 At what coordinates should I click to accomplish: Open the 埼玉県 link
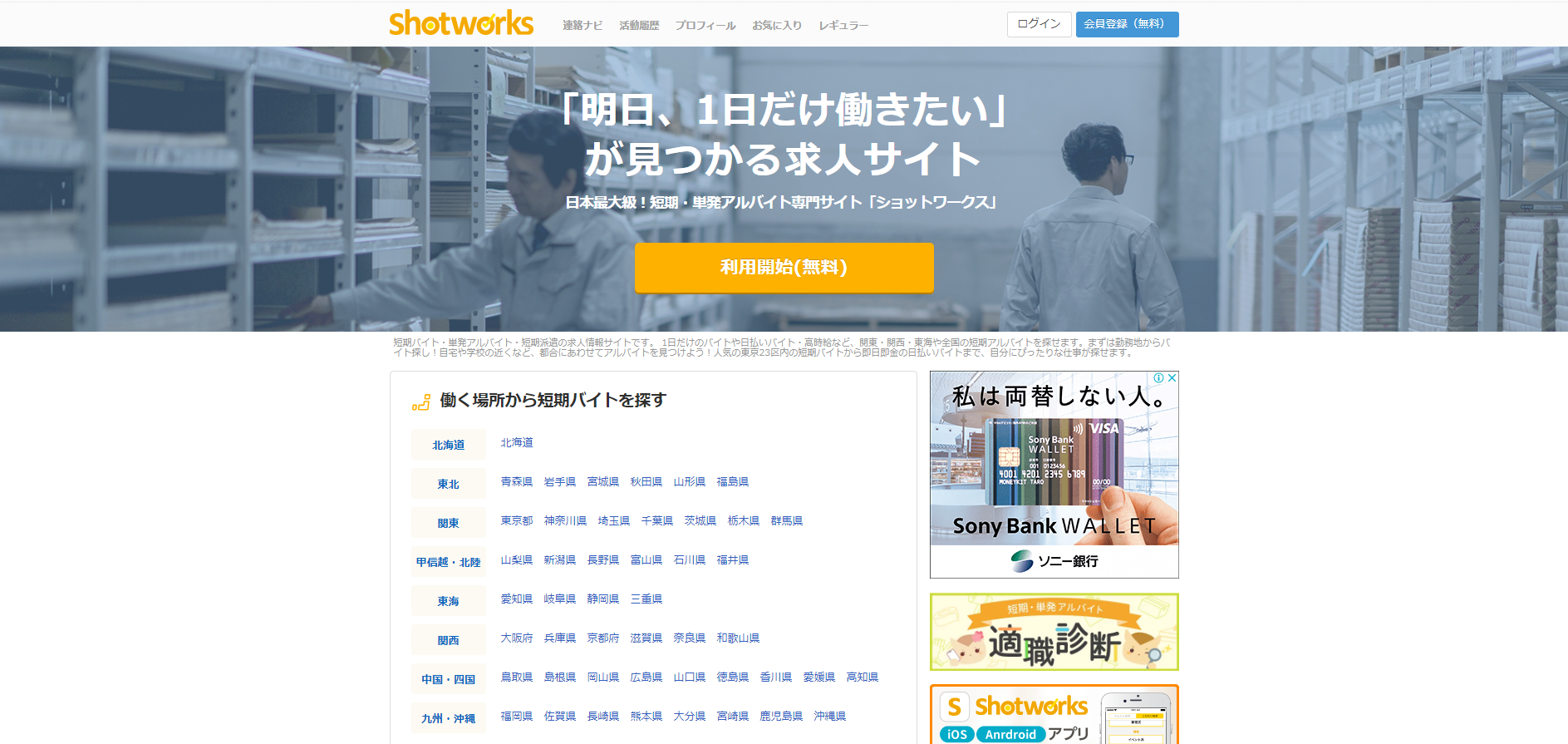coord(614,520)
